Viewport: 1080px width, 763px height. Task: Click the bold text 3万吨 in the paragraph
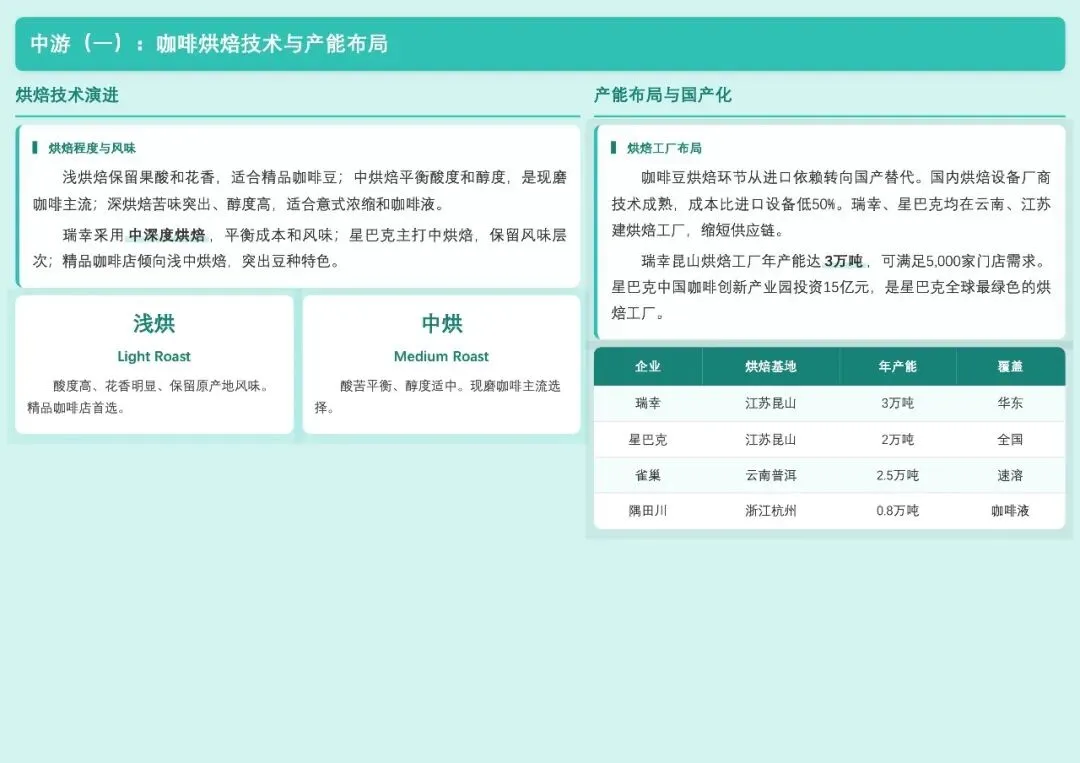coord(843,261)
